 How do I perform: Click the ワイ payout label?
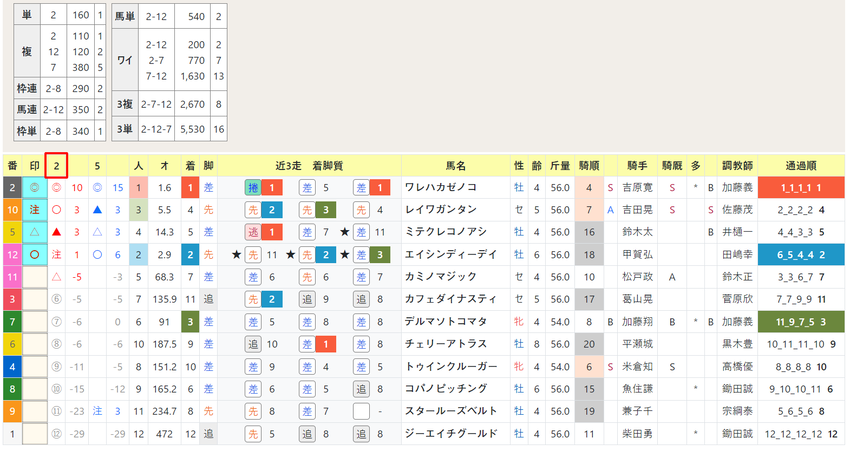click(x=125, y=60)
